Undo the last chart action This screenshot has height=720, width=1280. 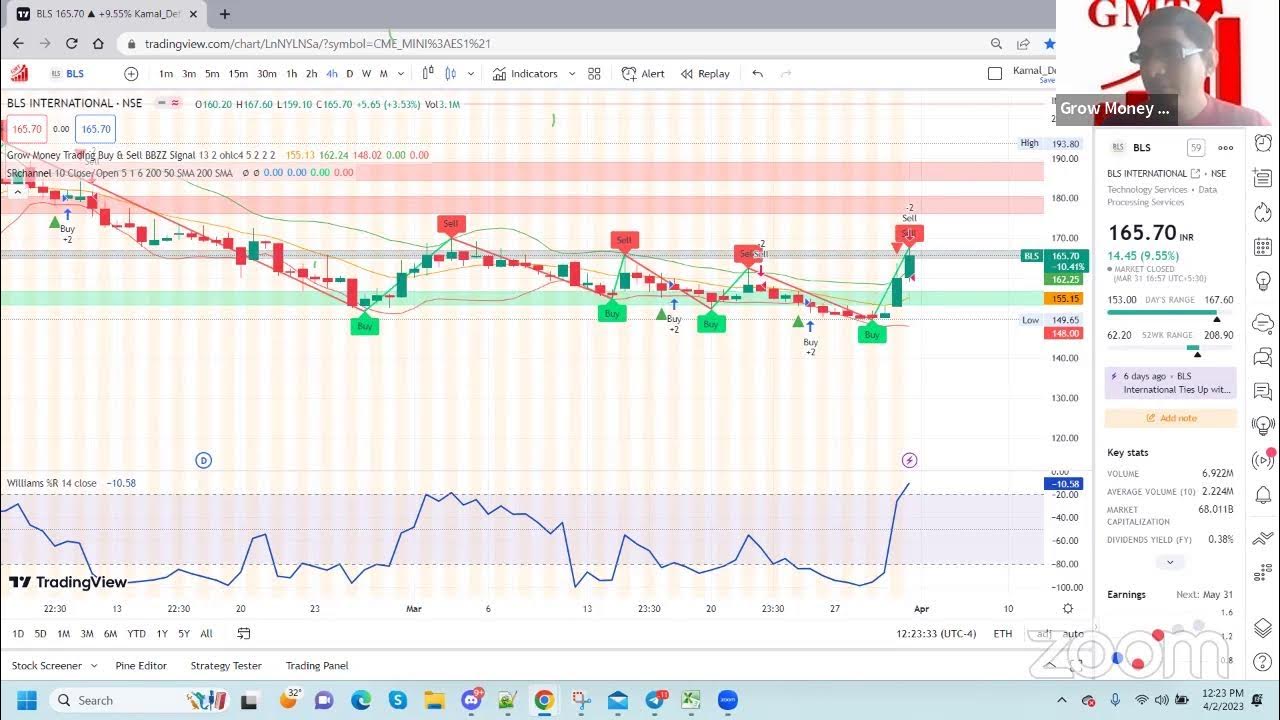757,74
